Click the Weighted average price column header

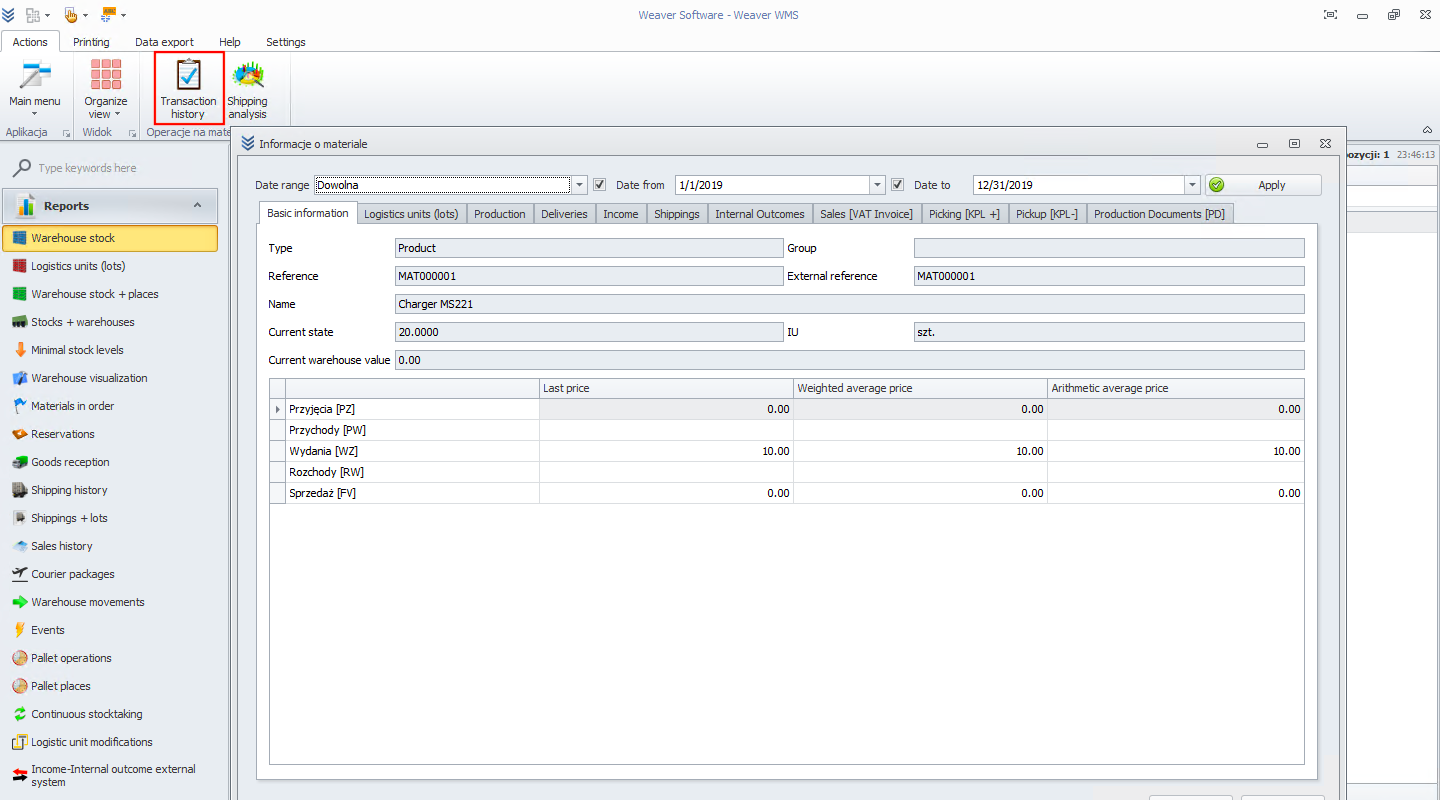pos(920,388)
